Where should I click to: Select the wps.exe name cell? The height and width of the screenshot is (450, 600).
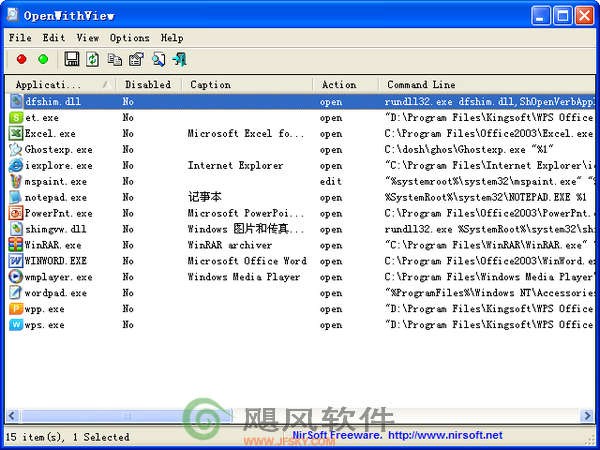click(44, 325)
